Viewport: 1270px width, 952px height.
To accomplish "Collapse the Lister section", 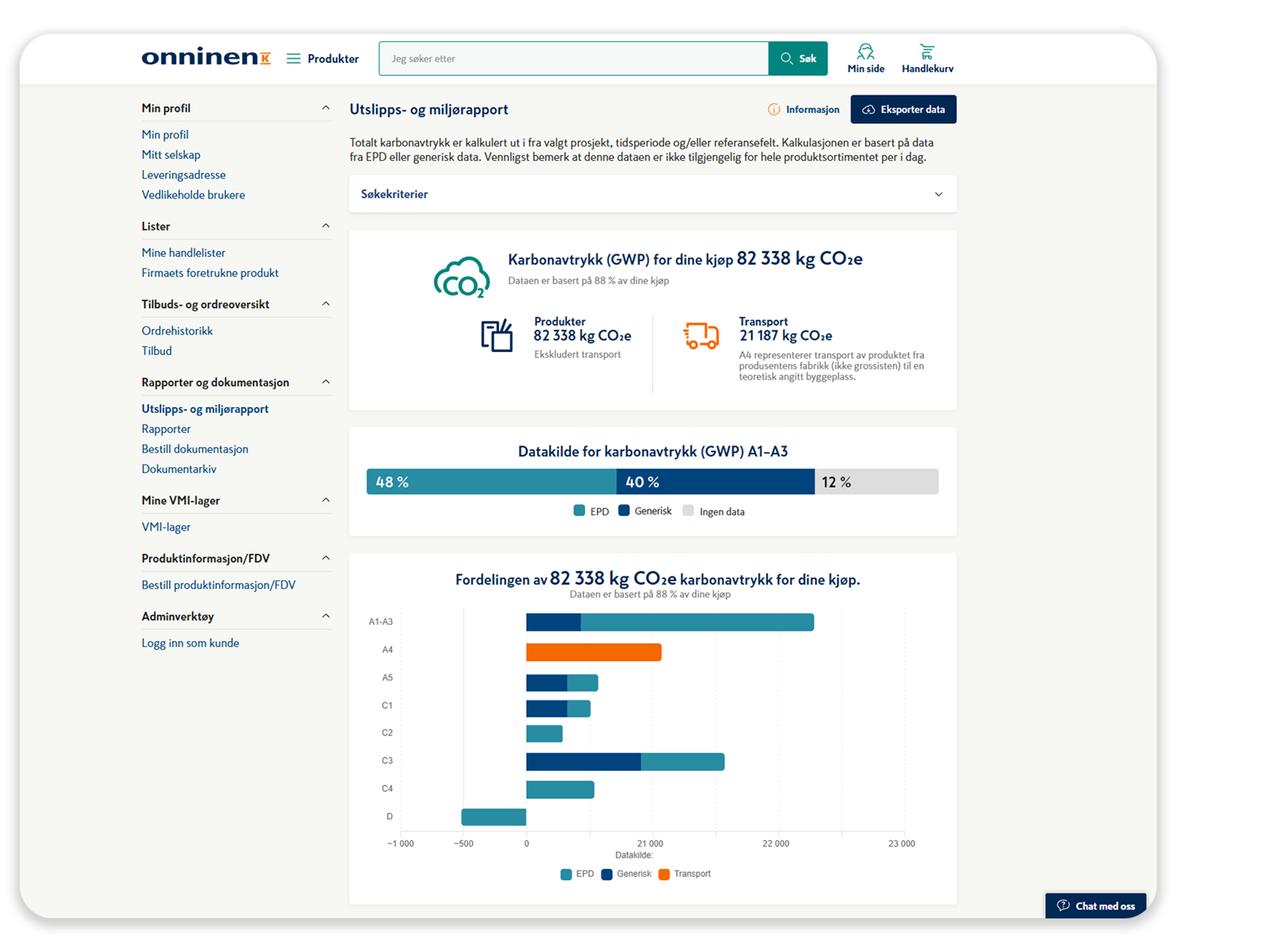I will pos(326,226).
